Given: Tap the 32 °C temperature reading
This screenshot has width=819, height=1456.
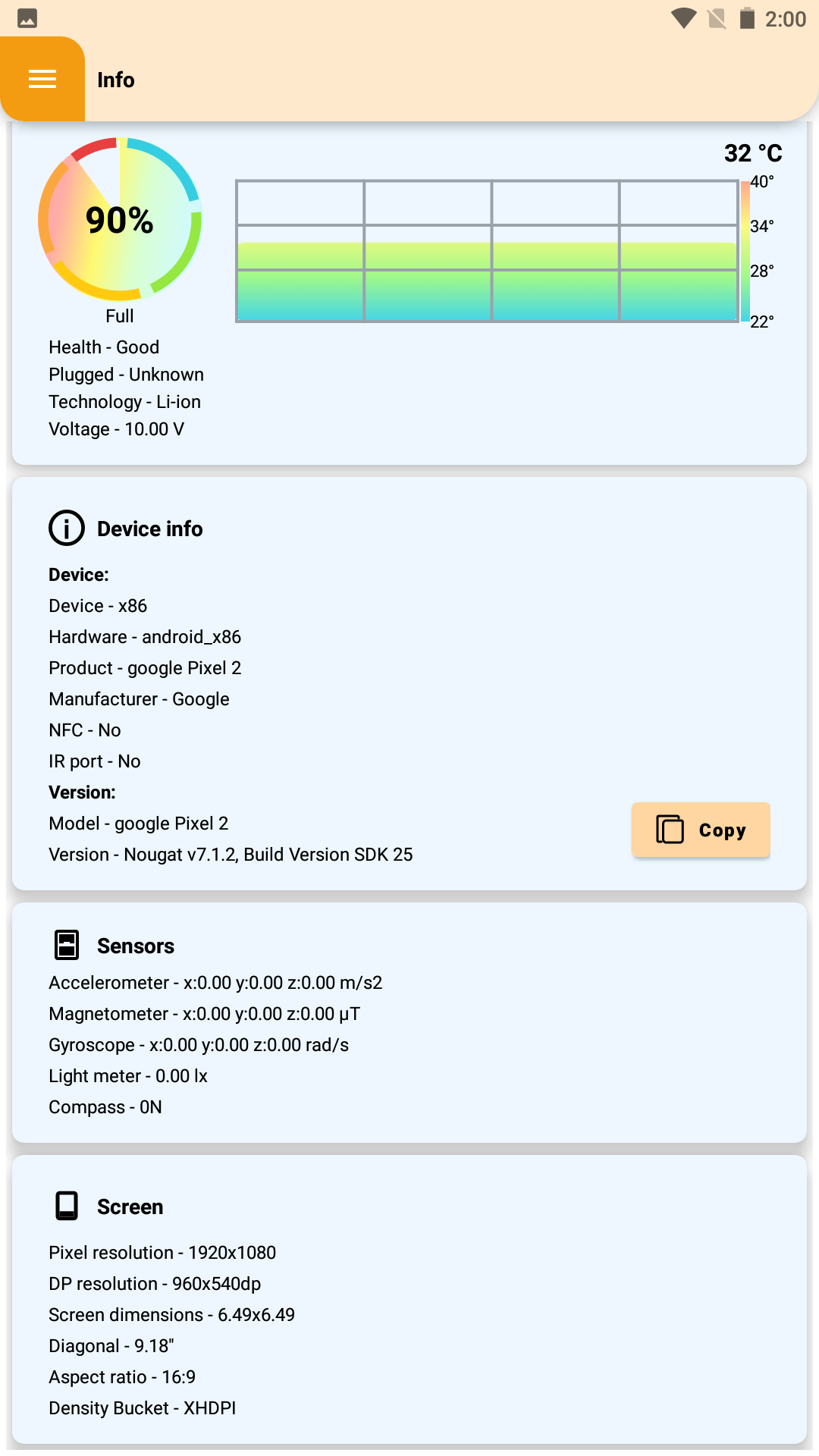Looking at the screenshot, I should (x=753, y=153).
